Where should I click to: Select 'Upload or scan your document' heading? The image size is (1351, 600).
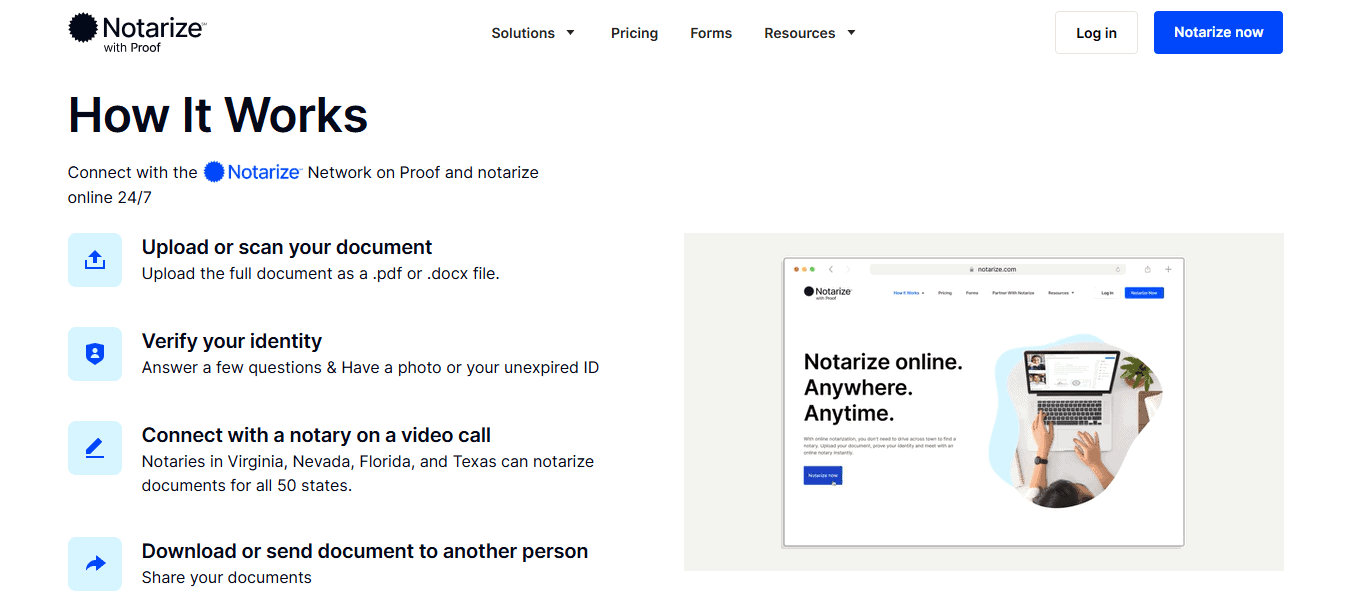[287, 247]
